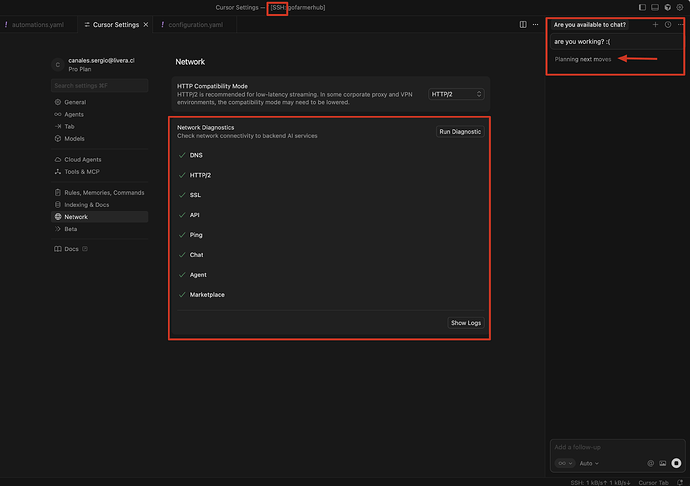Click the Tools & MCP icon
Image resolution: width=690 pixels, height=486 pixels.
point(58,172)
